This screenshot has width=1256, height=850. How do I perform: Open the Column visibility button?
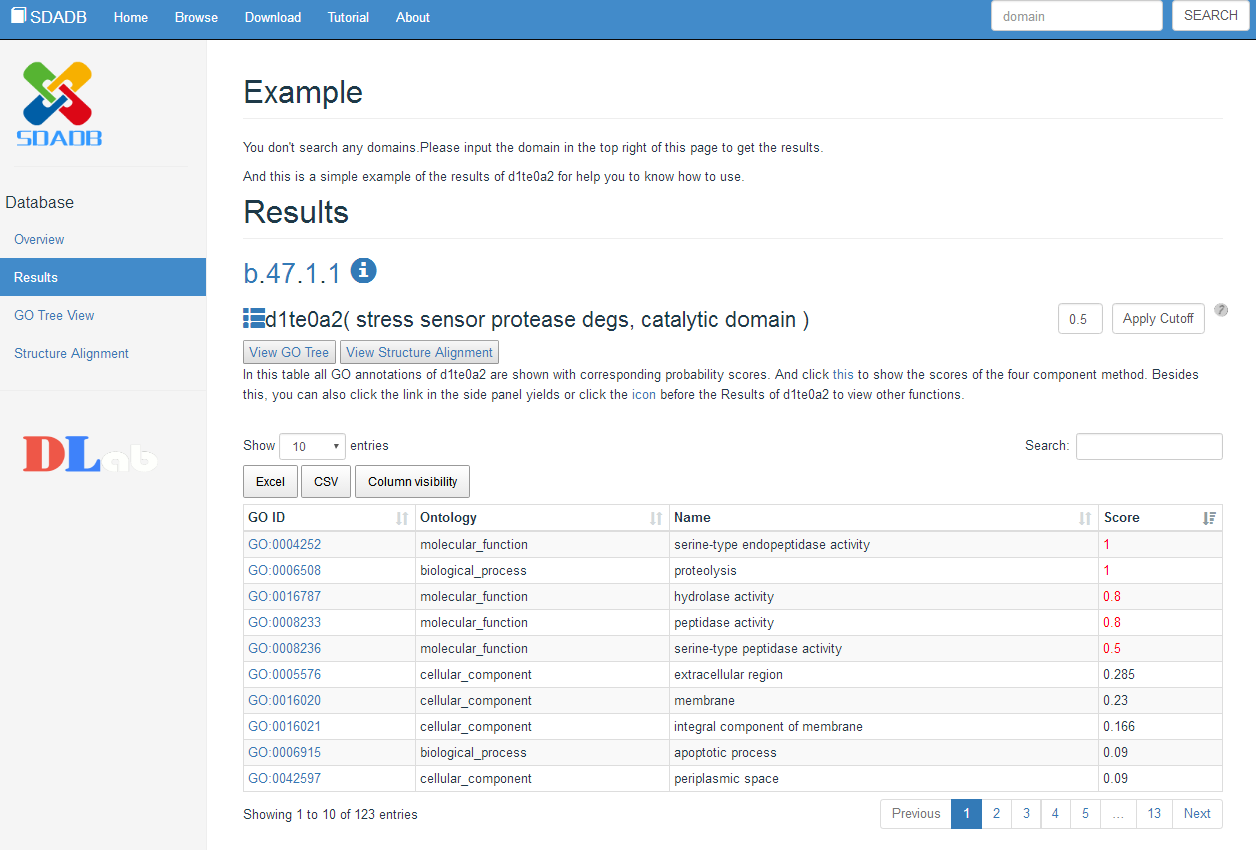[x=412, y=482]
